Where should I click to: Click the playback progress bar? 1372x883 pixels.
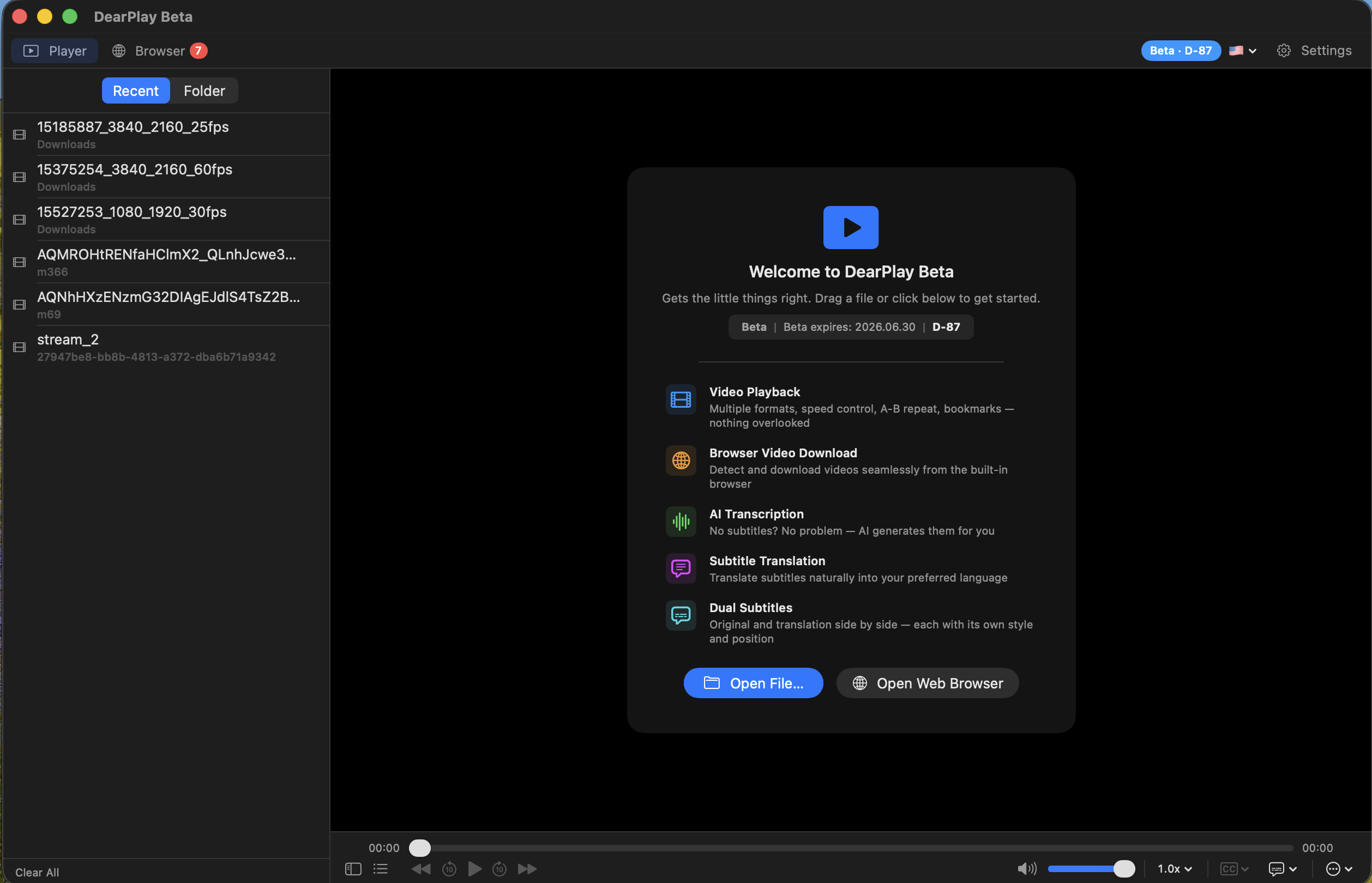(x=851, y=848)
